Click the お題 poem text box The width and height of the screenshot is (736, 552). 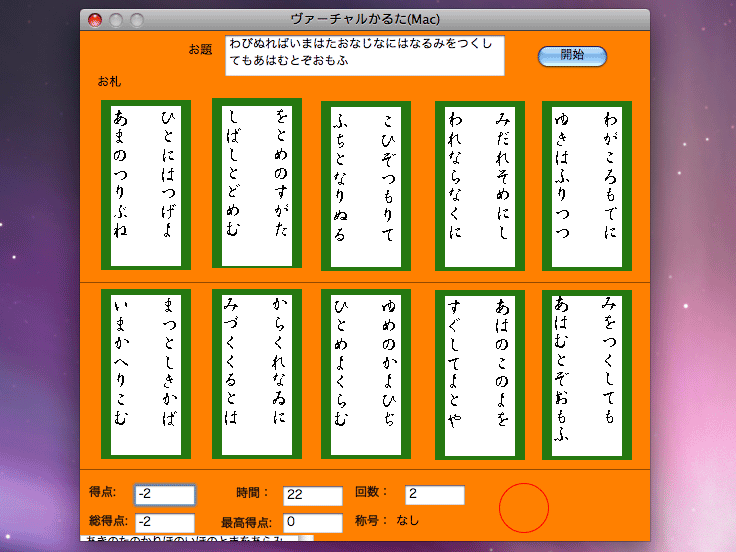point(365,55)
